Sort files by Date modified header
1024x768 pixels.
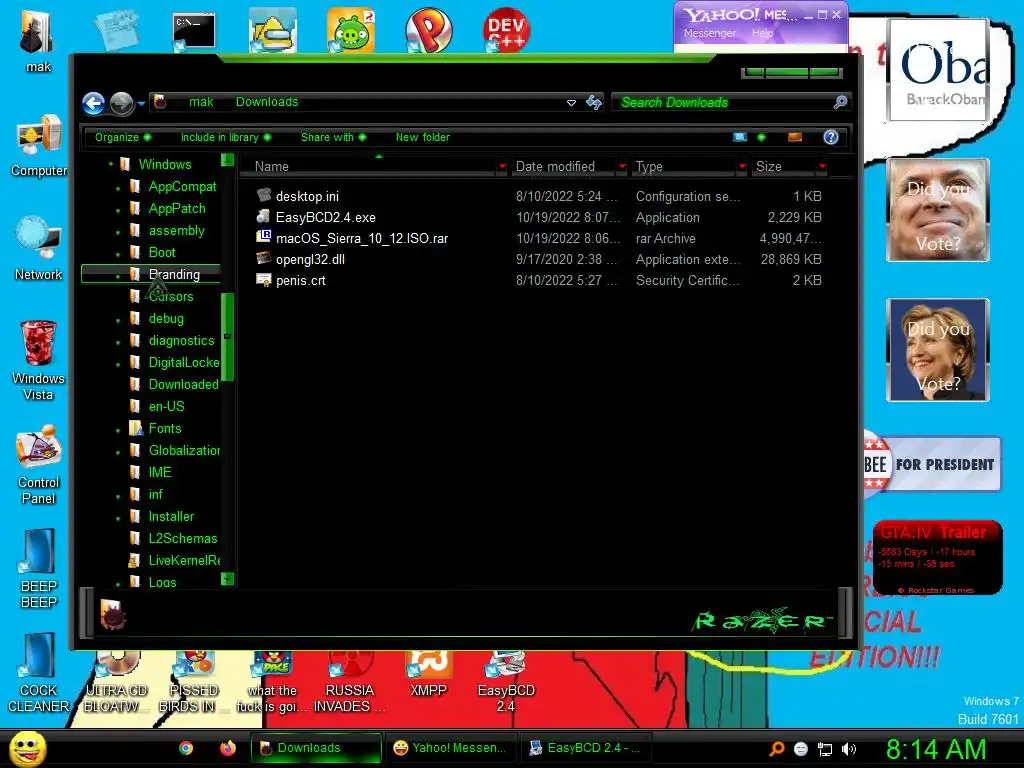pos(564,167)
